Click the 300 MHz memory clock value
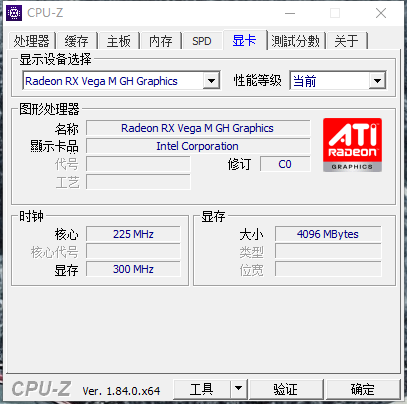This screenshot has height=404, width=407. click(x=133, y=269)
